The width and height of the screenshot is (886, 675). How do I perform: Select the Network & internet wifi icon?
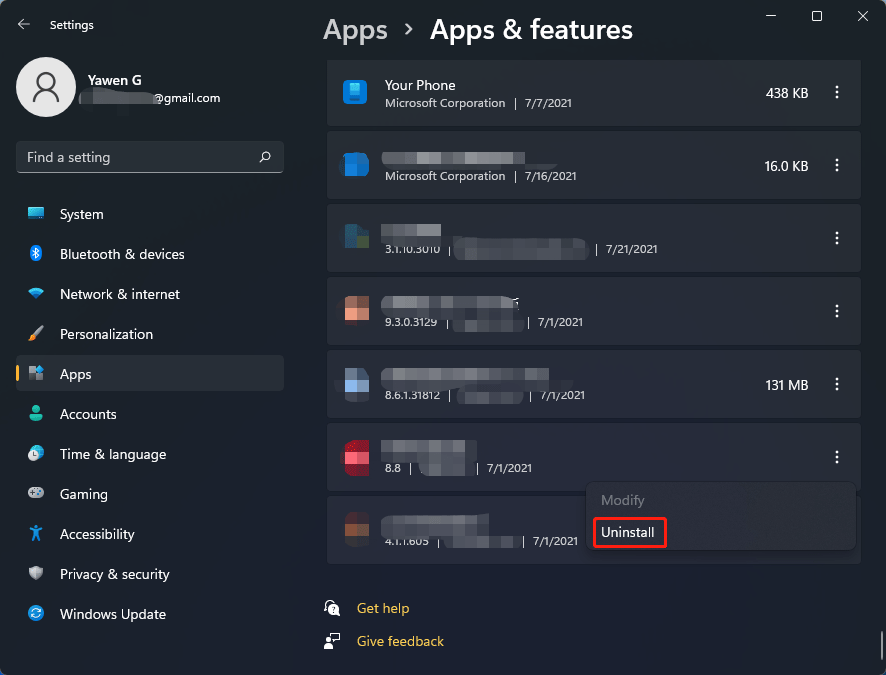tap(36, 294)
